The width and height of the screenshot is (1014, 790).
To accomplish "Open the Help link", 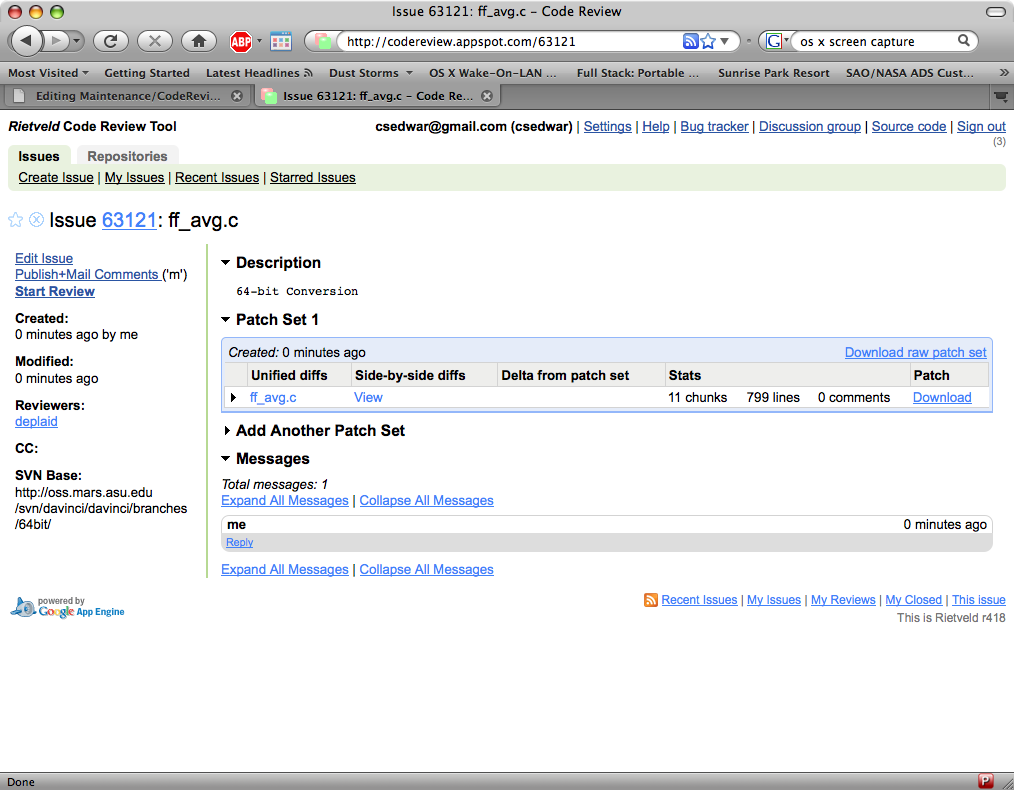I will click(656, 127).
